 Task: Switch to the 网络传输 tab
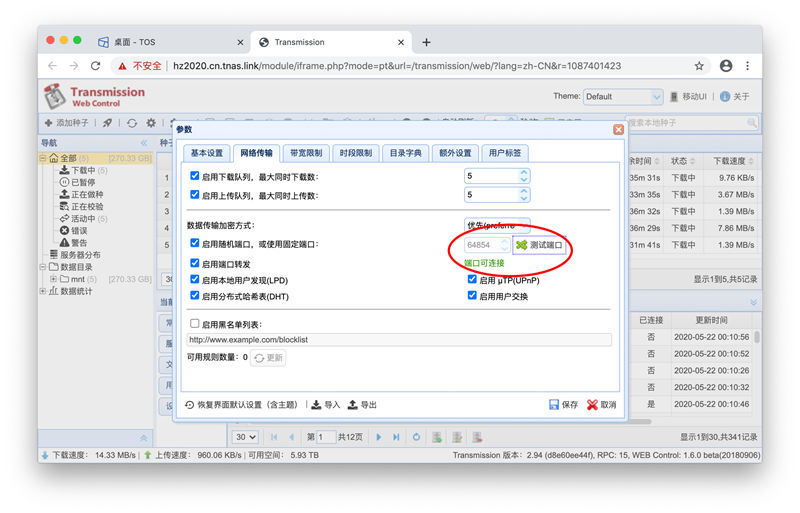point(256,153)
